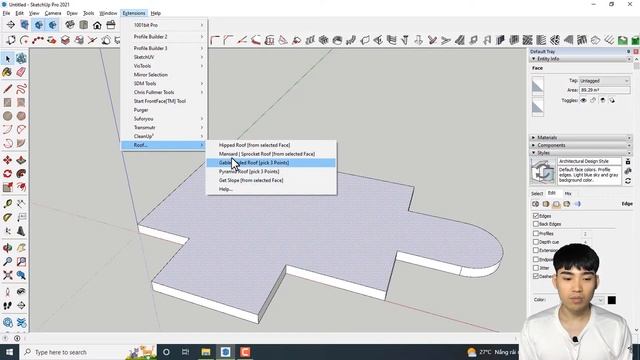The width and height of the screenshot is (640, 360).
Task: Select the Offset tool
Action: (x=21, y=187)
